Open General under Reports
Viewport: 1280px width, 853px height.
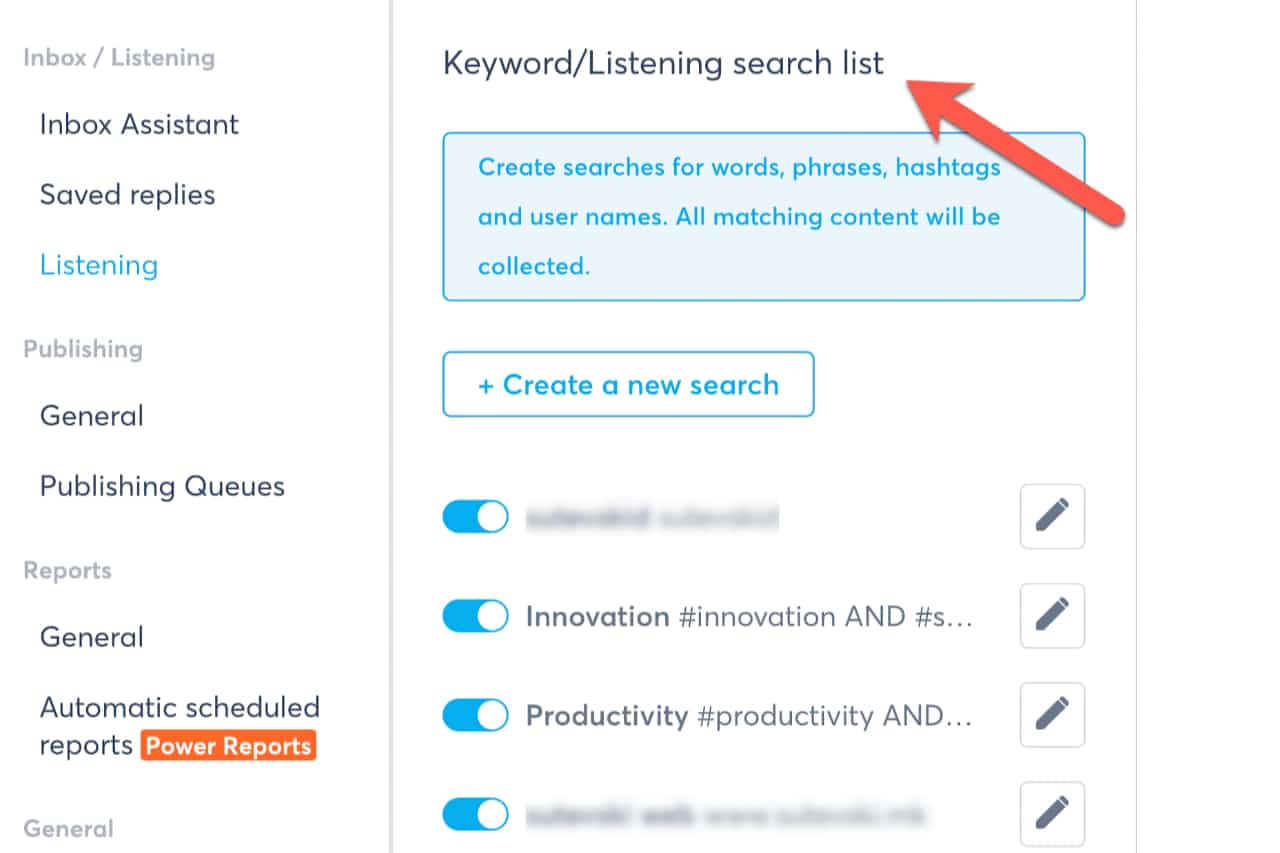coord(92,637)
